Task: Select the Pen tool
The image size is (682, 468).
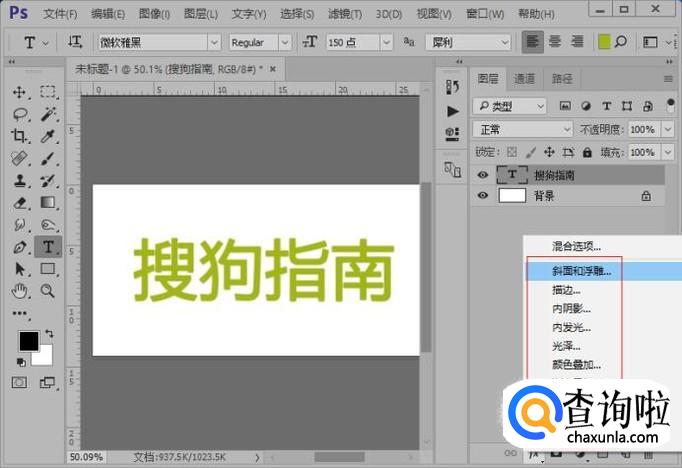Action: (19, 247)
